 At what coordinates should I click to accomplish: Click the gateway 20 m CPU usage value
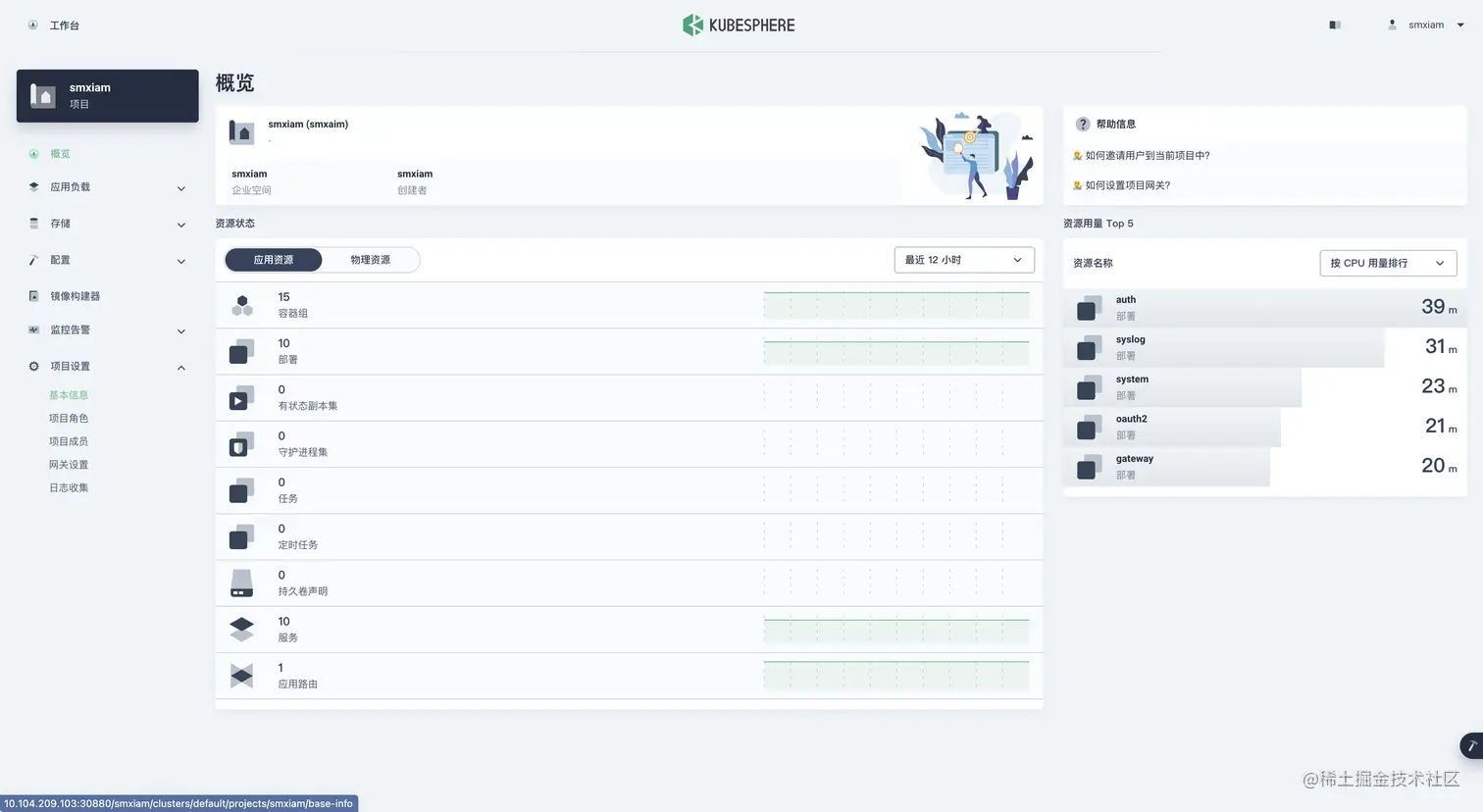[x=1439, y=466]
